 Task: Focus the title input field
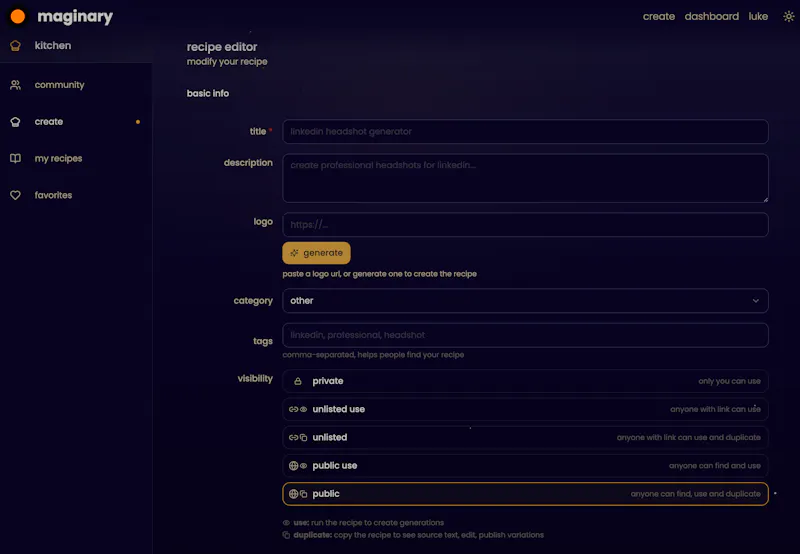pos(526,132)
